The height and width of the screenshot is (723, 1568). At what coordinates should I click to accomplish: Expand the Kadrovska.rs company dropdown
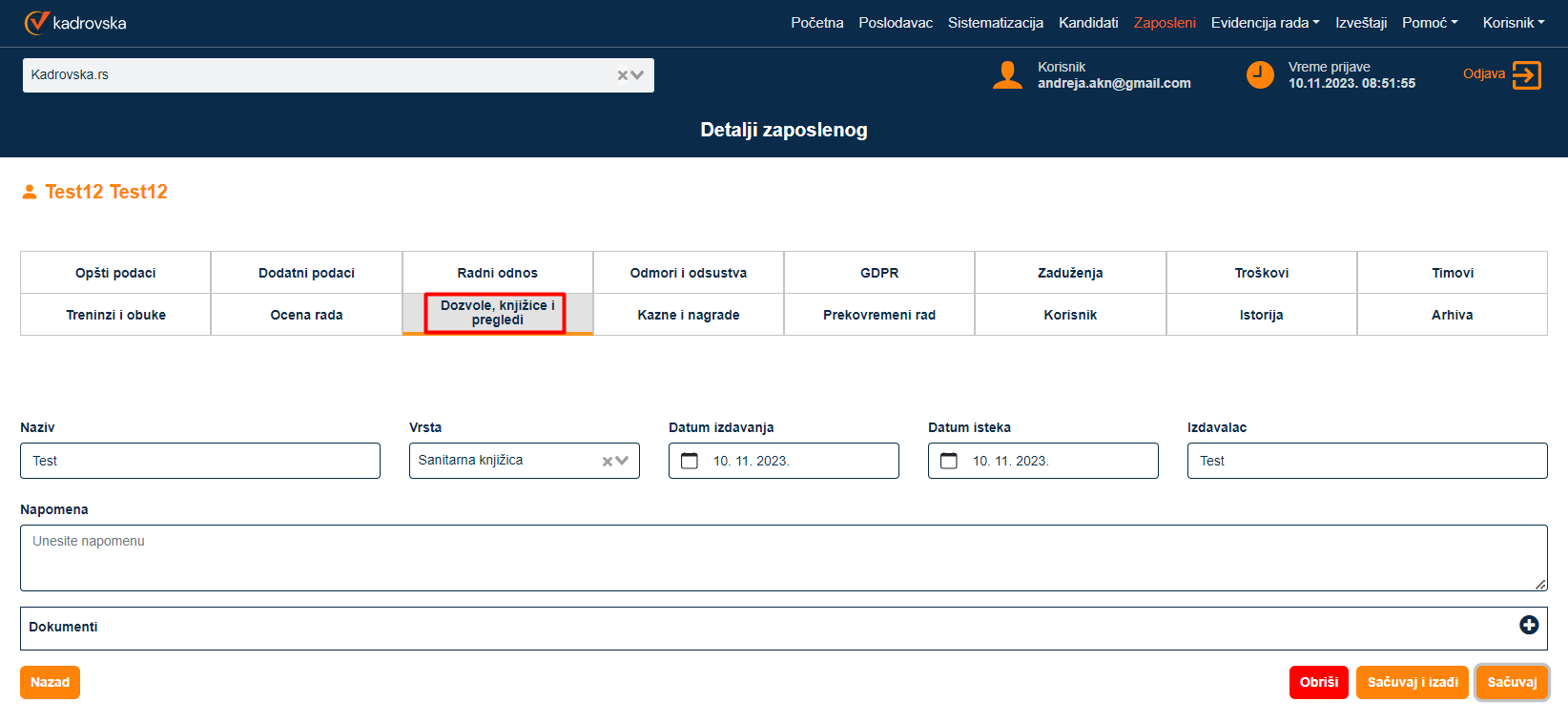pos(638,75)
